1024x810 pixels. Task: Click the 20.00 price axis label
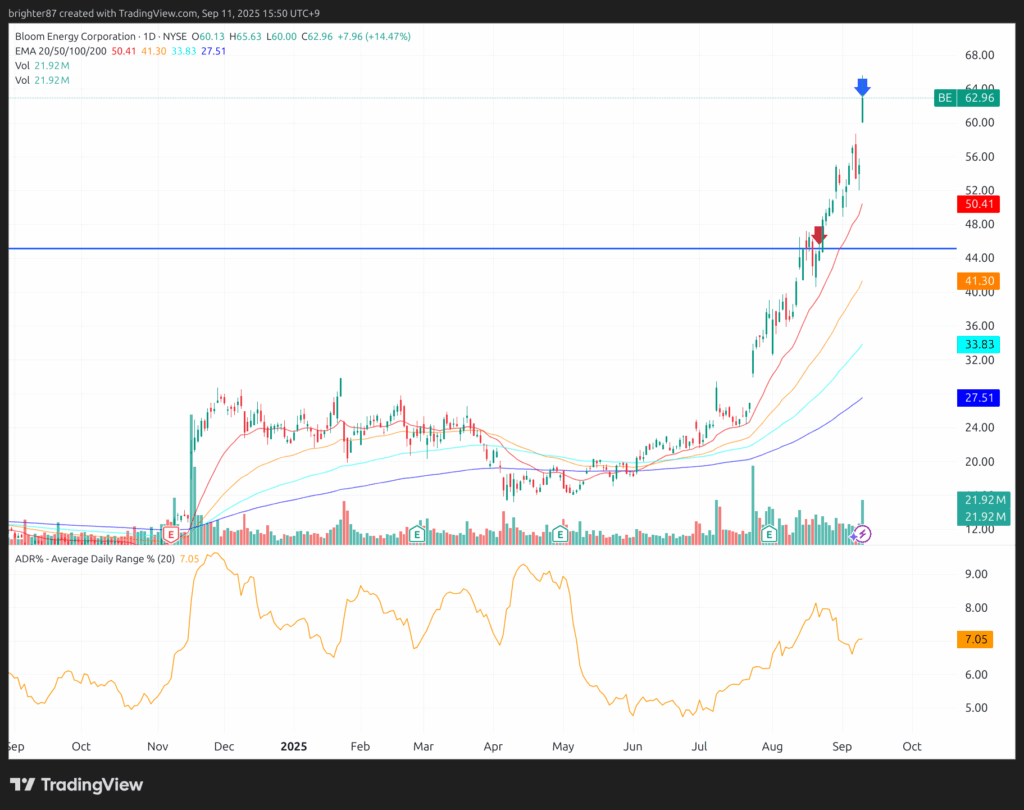[x=980, y=461]
